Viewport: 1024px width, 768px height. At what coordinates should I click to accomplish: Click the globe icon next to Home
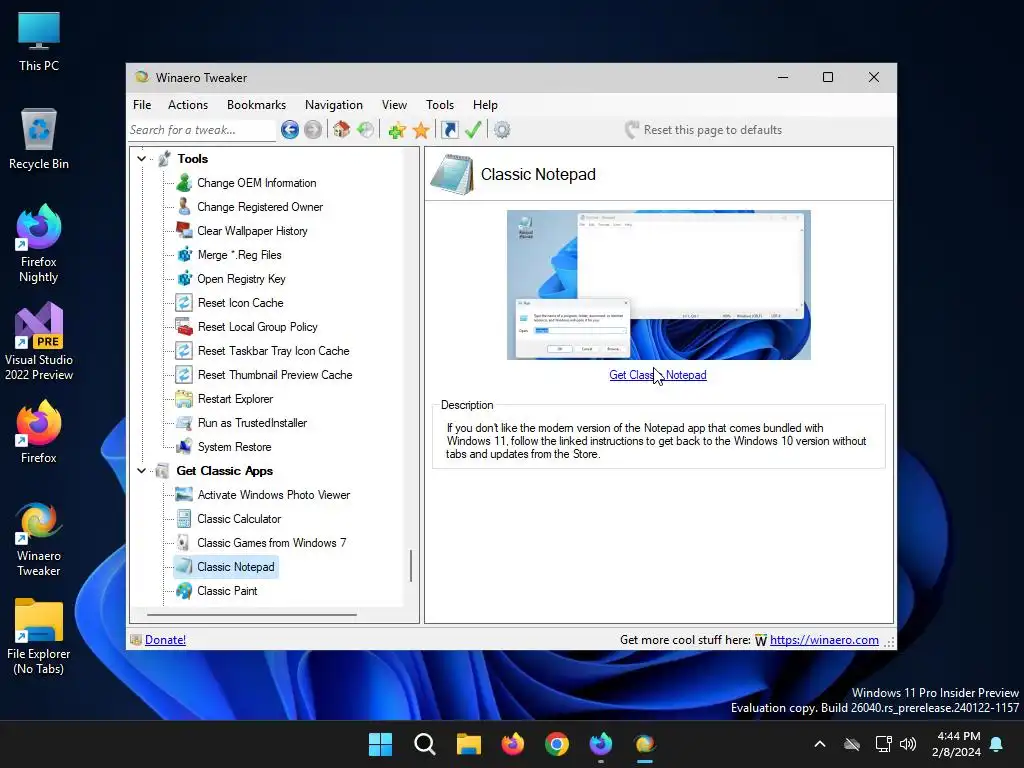(x=366, y=130)
